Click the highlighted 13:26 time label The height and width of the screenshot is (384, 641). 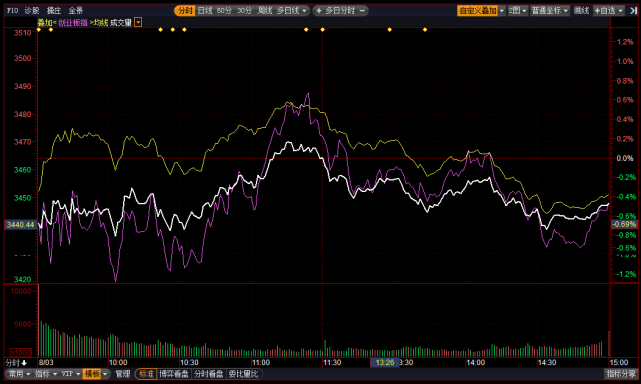coord(385,363)
